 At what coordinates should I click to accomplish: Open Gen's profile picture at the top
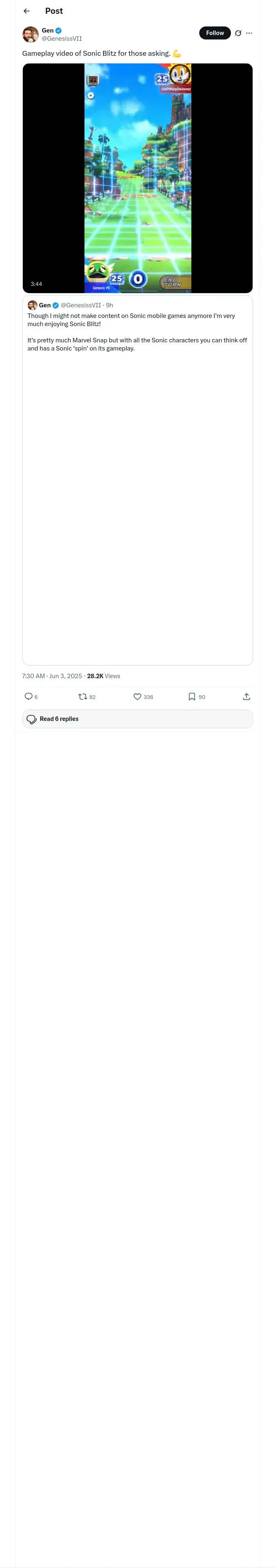click(31, 35)
